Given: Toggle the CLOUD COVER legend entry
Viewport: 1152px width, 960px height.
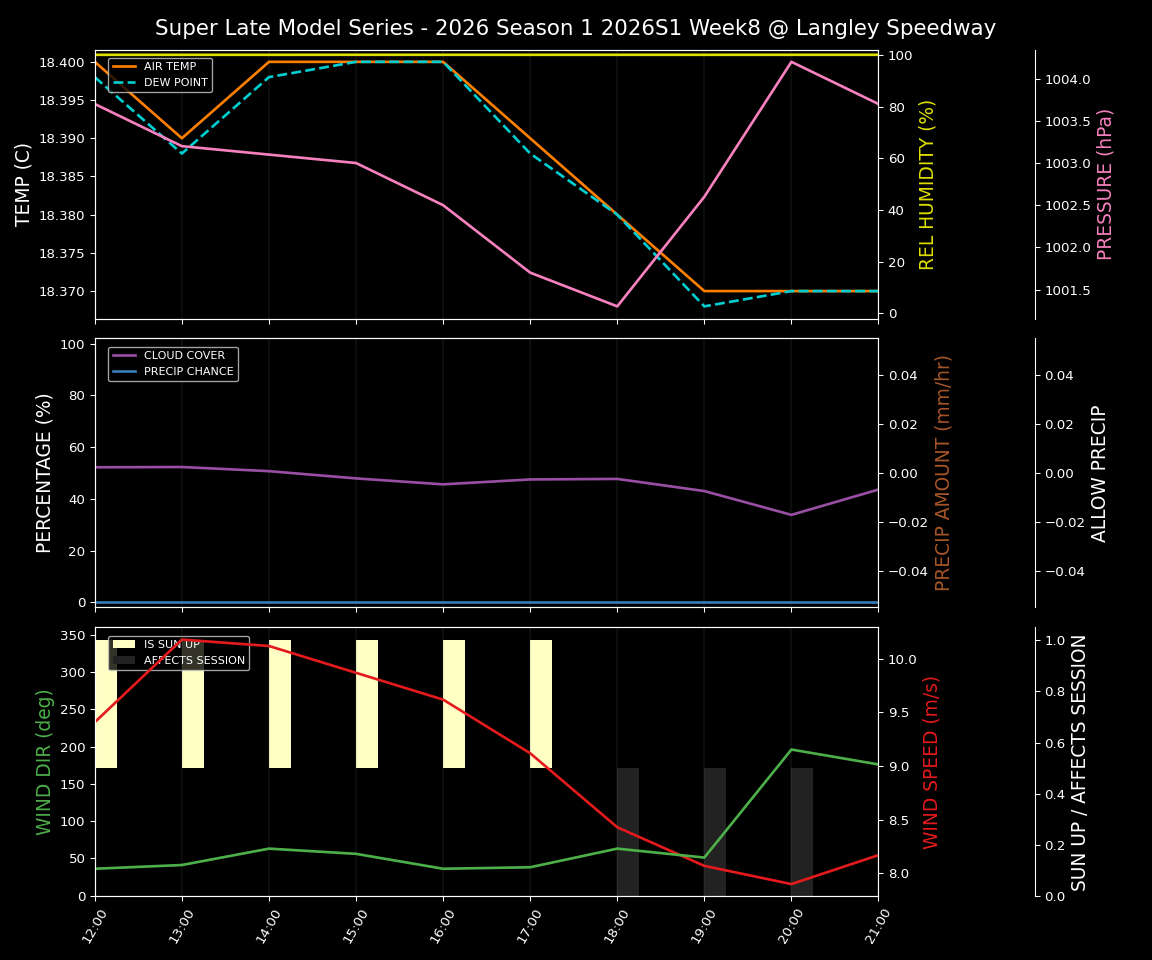Looking at the screenshot, I should tap(185, 355).
